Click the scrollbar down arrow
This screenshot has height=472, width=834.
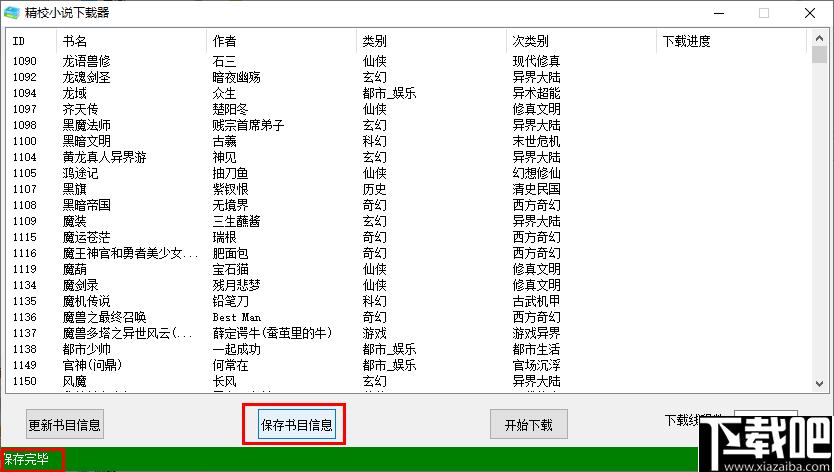[x=819, y=383]
